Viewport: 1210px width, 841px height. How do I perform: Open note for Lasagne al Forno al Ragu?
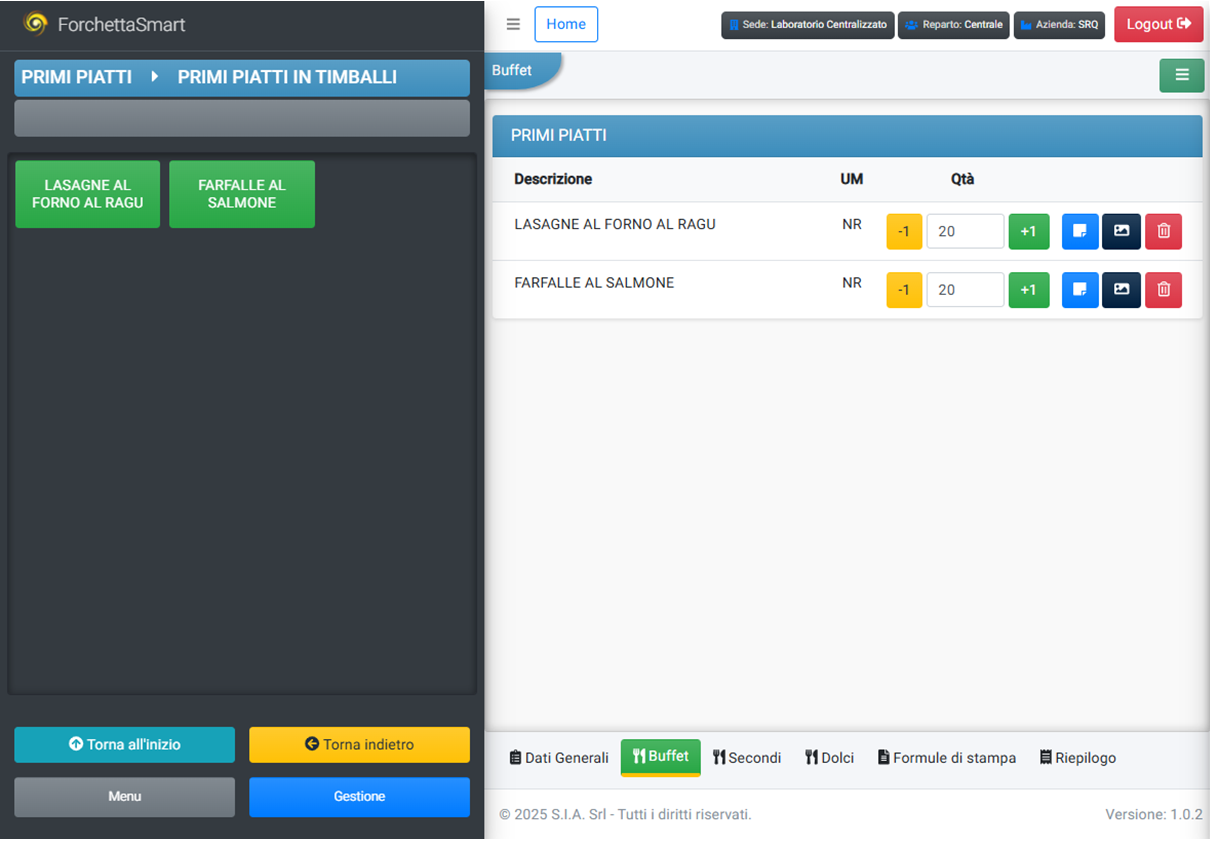click(1080, 231)
